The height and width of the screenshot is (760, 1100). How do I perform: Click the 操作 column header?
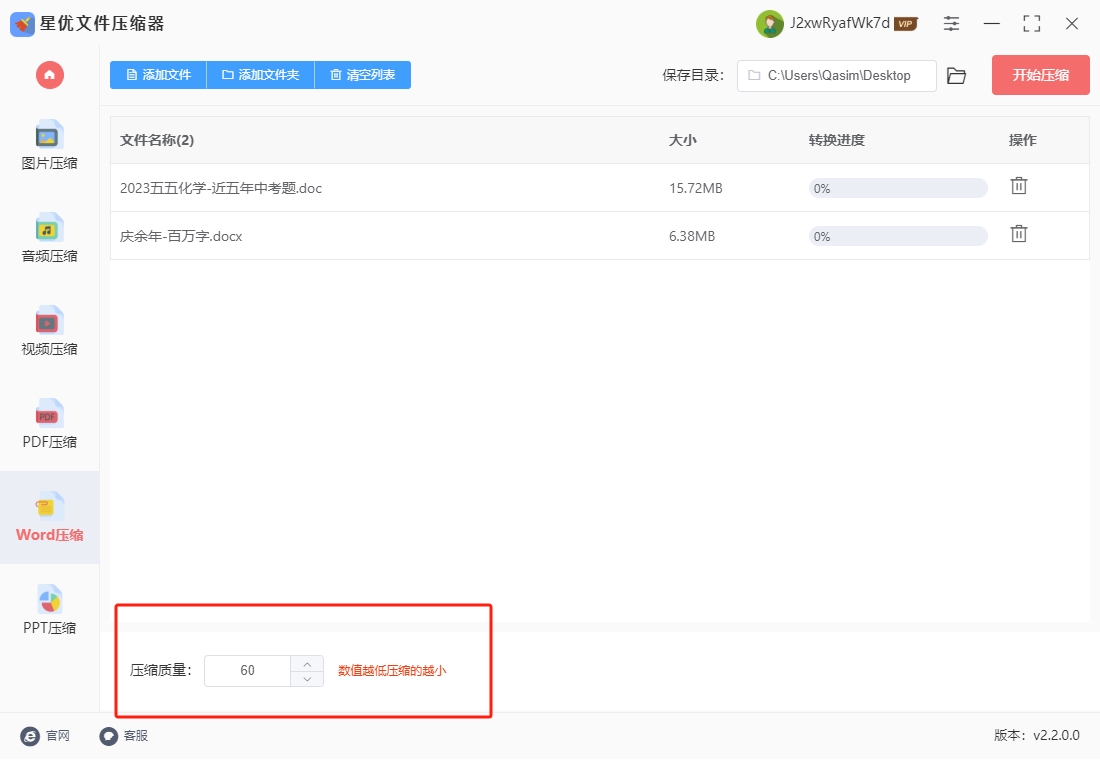tap(1023, 140)
